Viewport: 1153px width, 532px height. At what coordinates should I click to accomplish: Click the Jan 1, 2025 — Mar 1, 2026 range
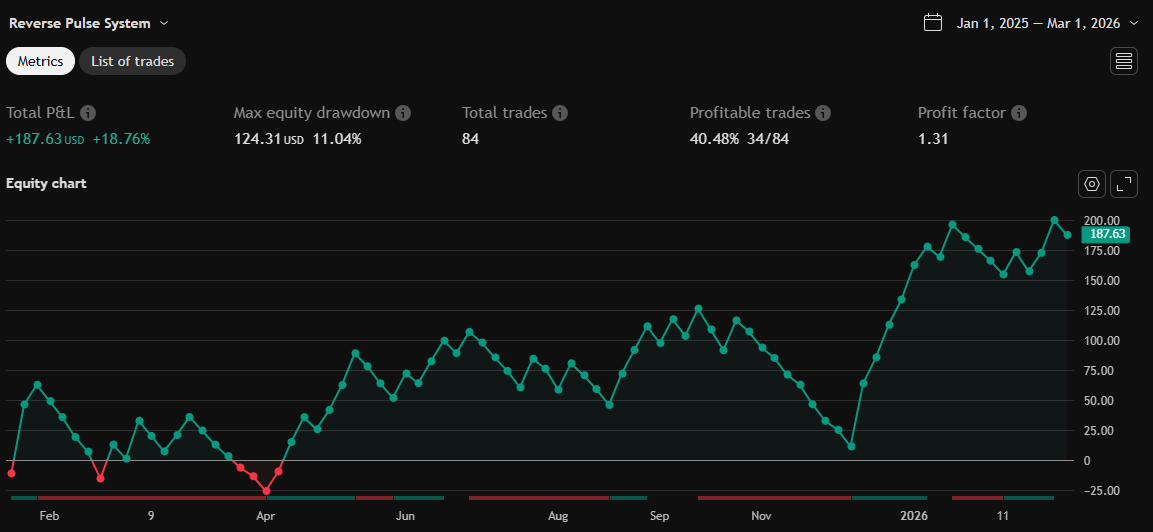tap(1038, 23)
